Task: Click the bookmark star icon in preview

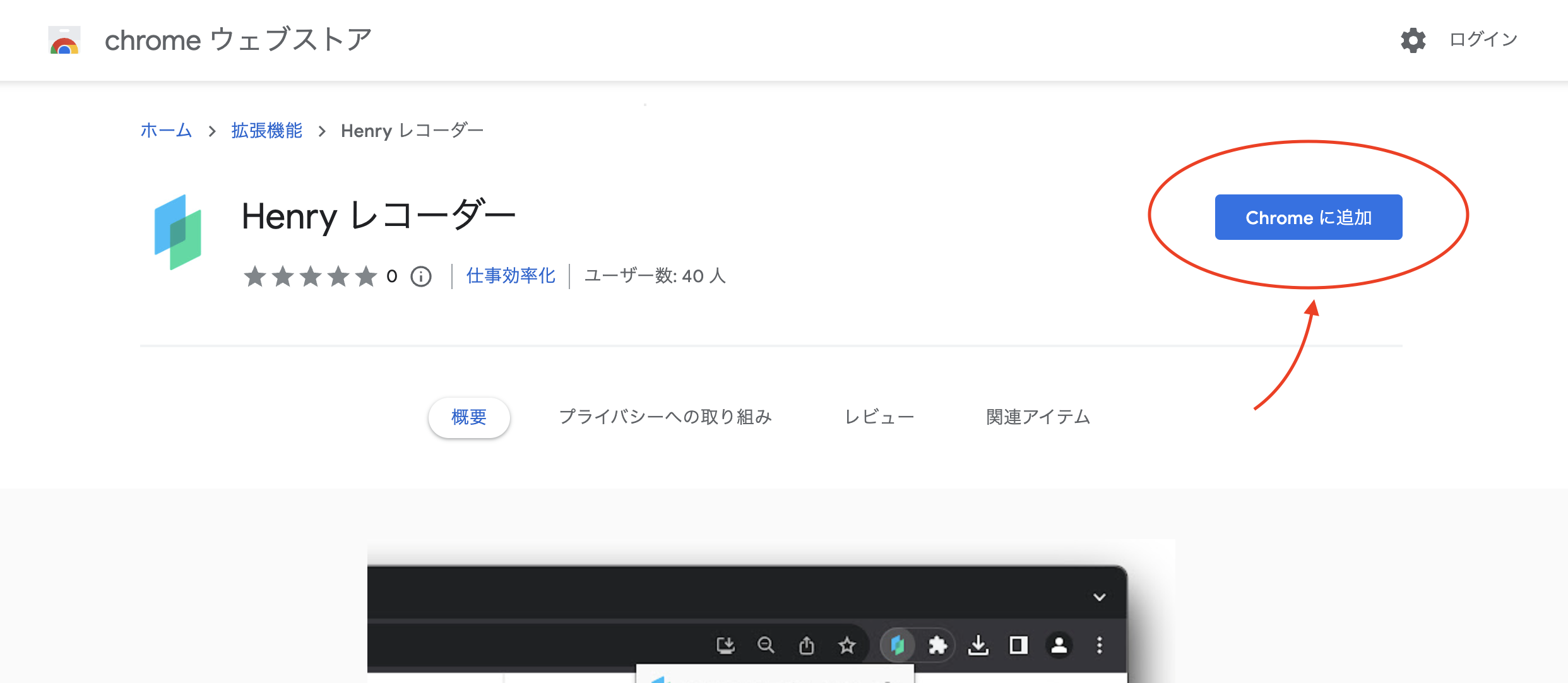Action: 846,645
